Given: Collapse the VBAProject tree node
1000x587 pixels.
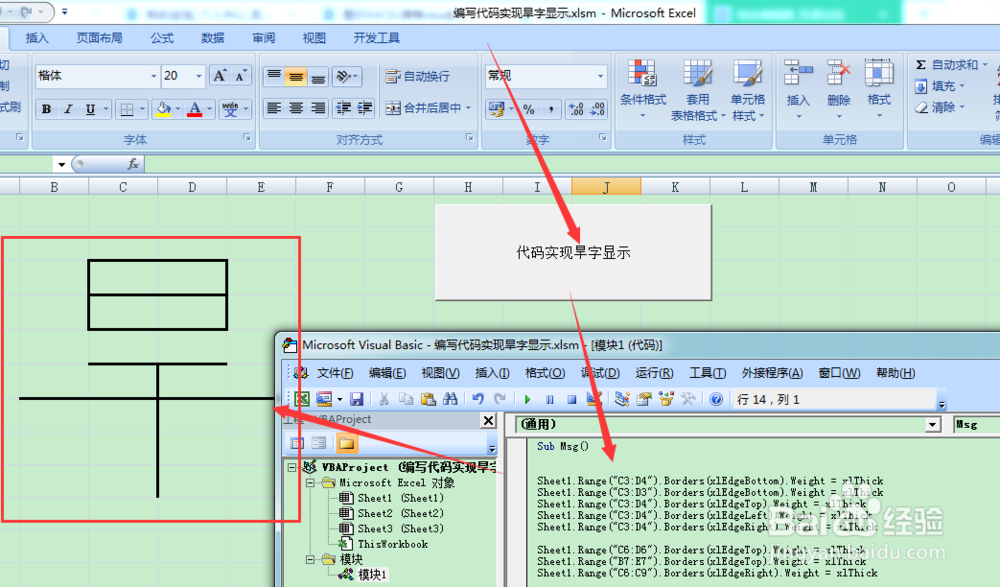Looking at the screenshot, I should 291,467.
